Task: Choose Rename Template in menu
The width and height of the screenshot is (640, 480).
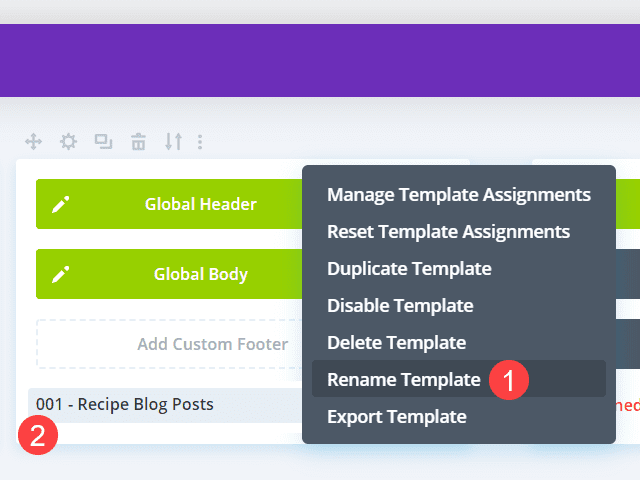Action: pos(403,379)
